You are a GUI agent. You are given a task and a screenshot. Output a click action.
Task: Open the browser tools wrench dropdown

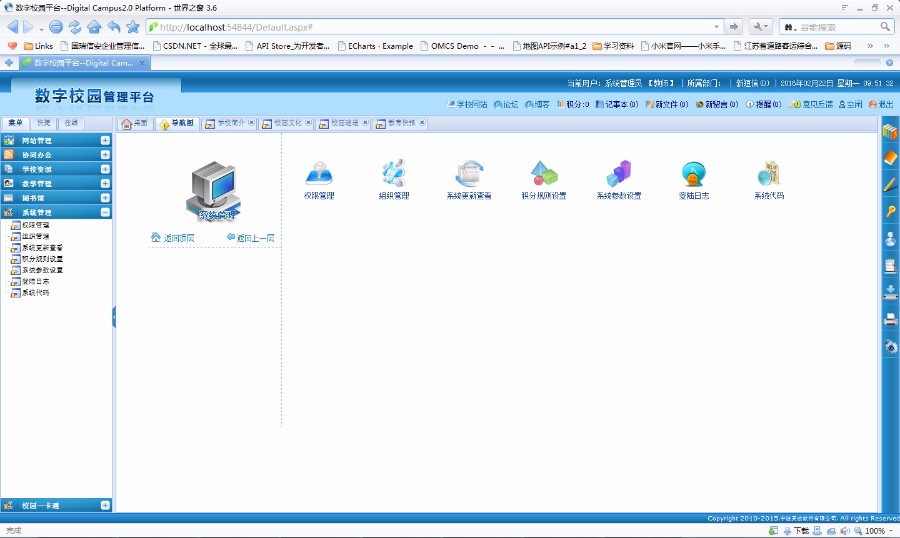(x=761, y=27)
